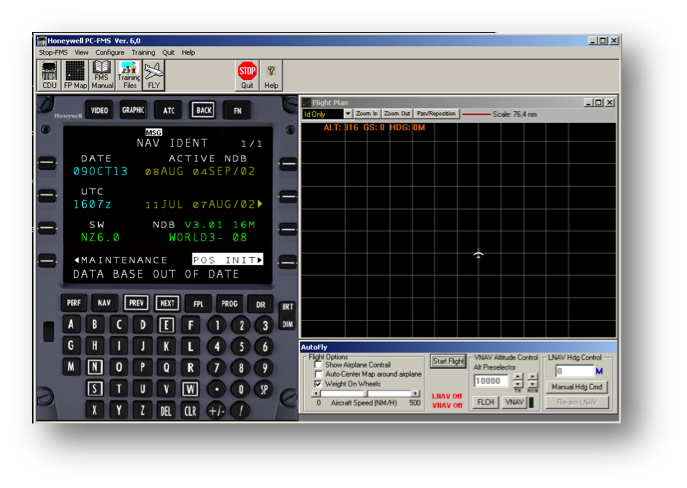Click the SP space key

point(264,389)
